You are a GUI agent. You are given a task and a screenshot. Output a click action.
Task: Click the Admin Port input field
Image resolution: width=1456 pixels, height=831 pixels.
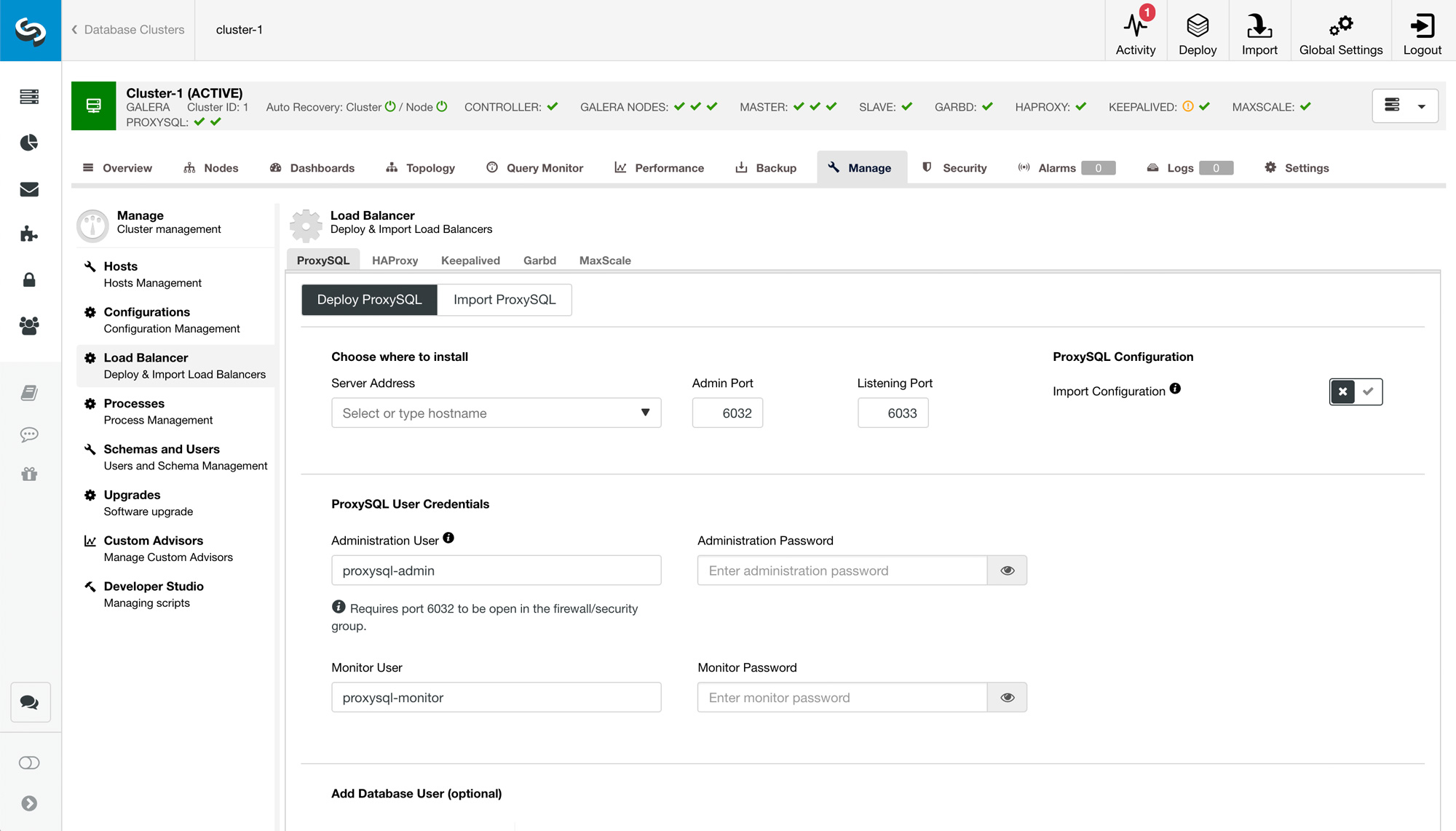(727, 412)
